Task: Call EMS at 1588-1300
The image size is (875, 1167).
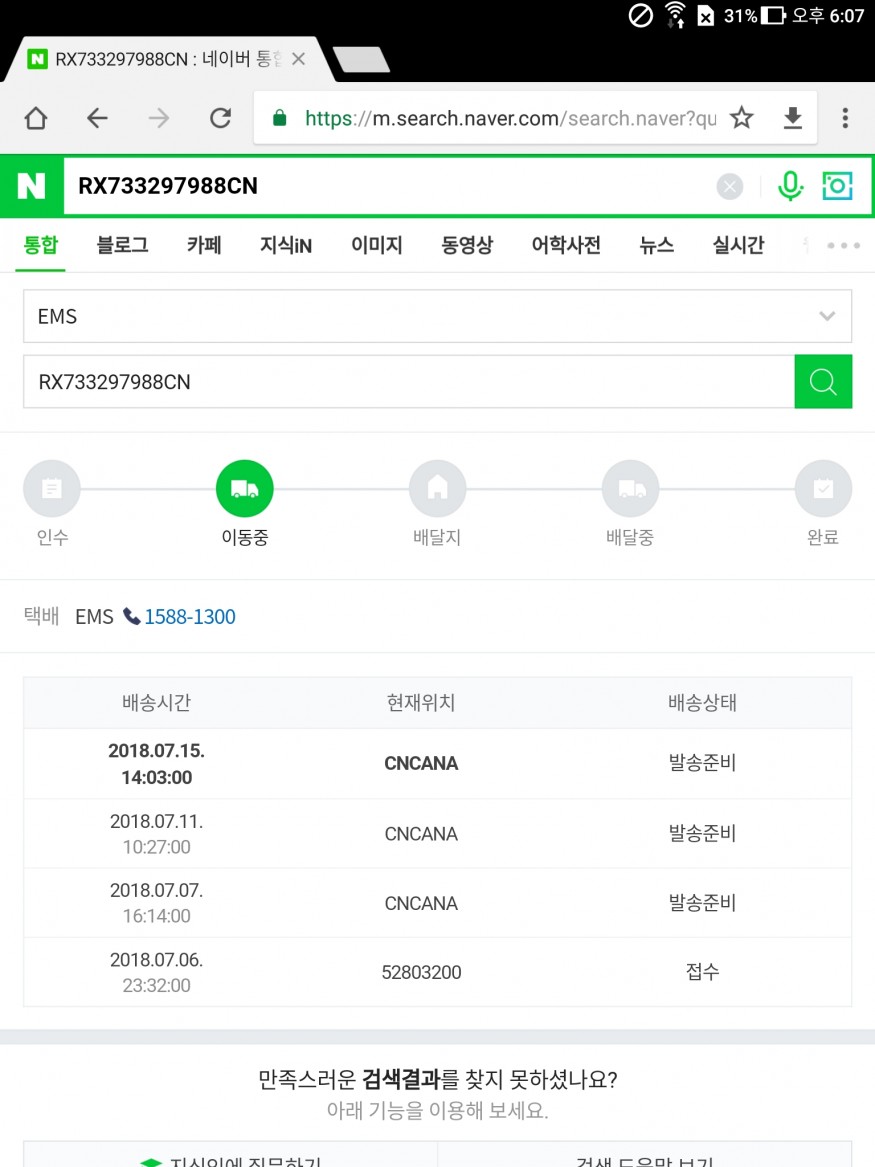Action: point(189,617)
